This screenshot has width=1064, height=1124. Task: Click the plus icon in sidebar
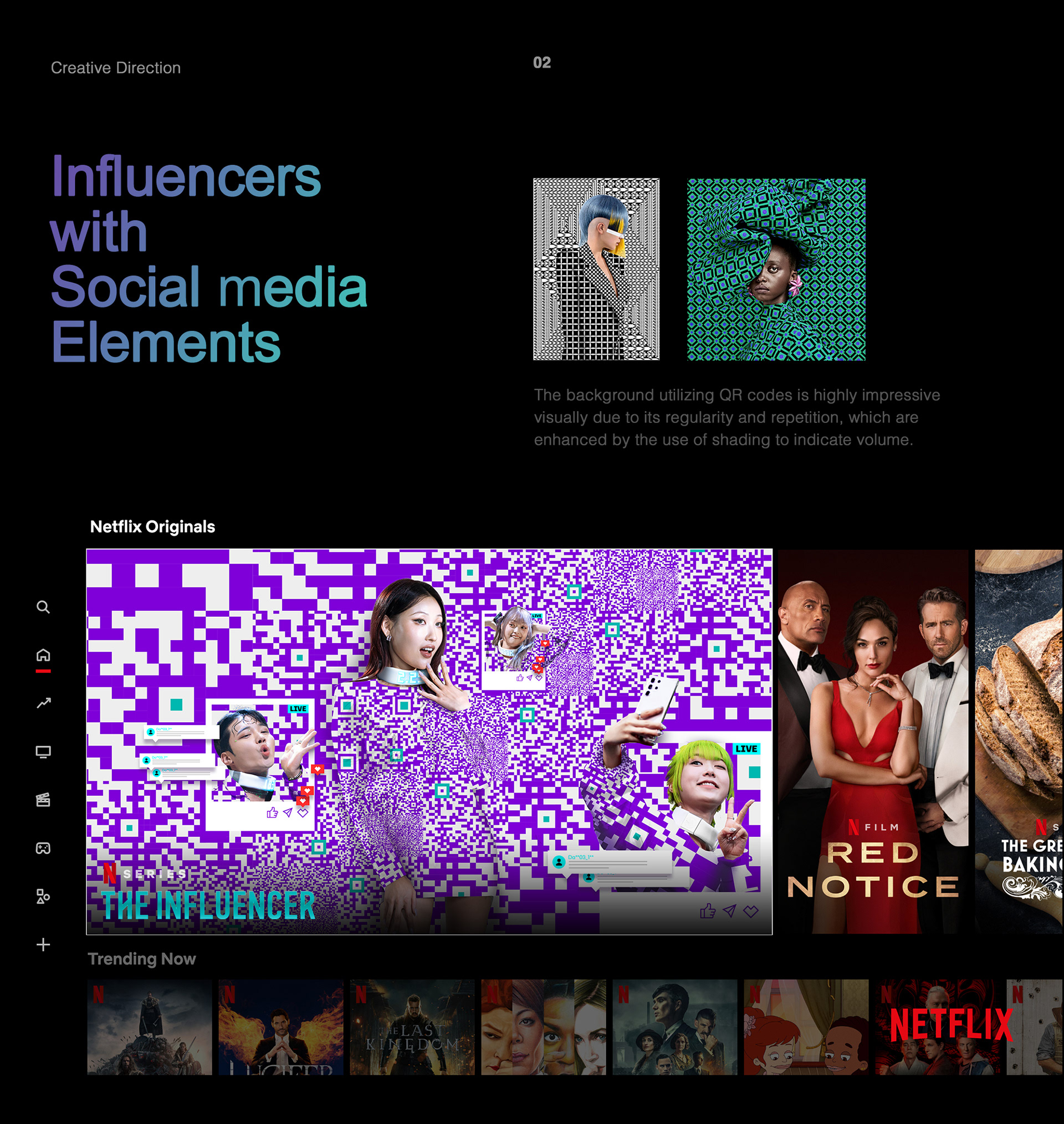tap(43, 945)
